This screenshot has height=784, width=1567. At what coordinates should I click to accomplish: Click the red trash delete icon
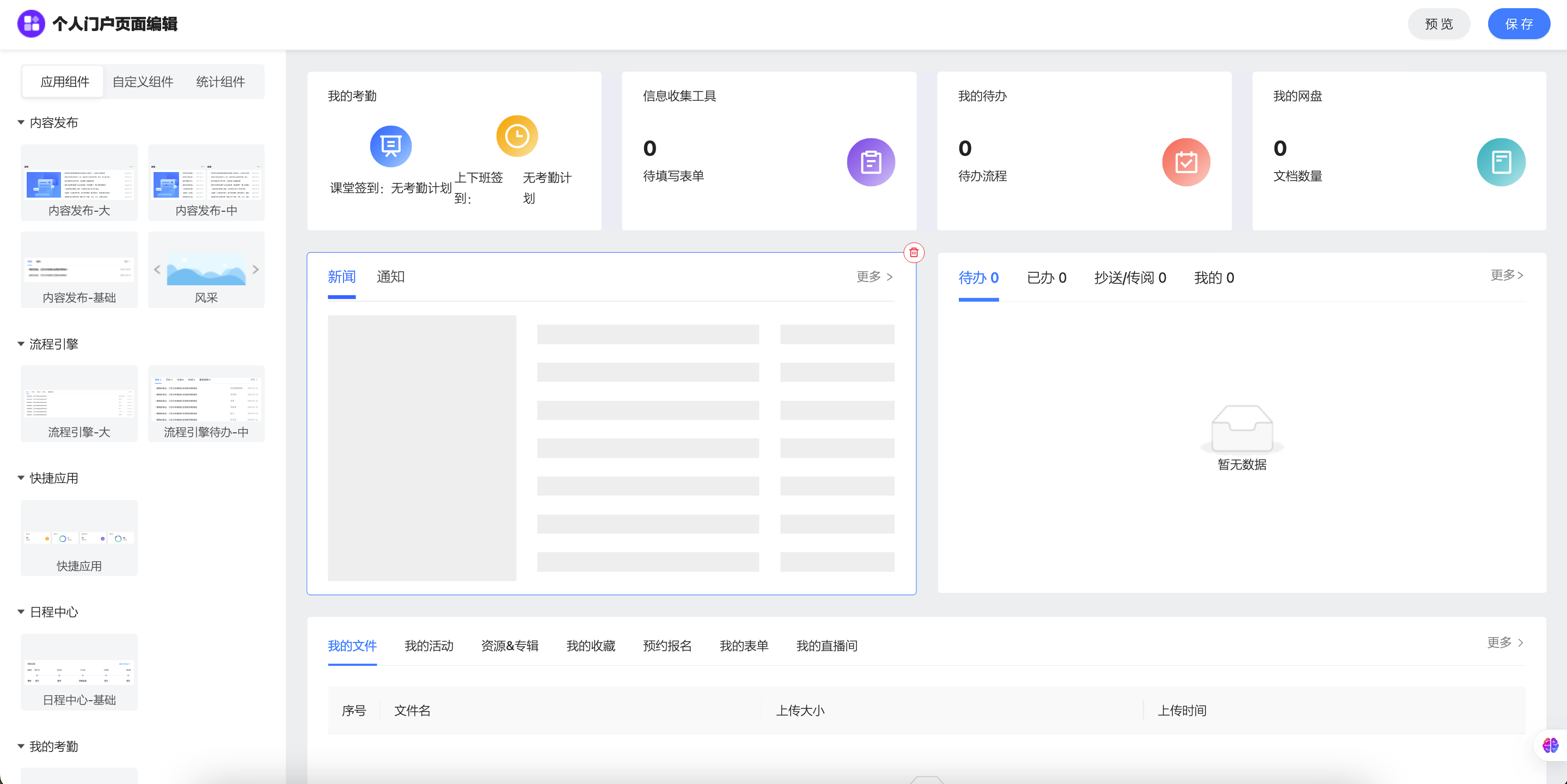913,253
